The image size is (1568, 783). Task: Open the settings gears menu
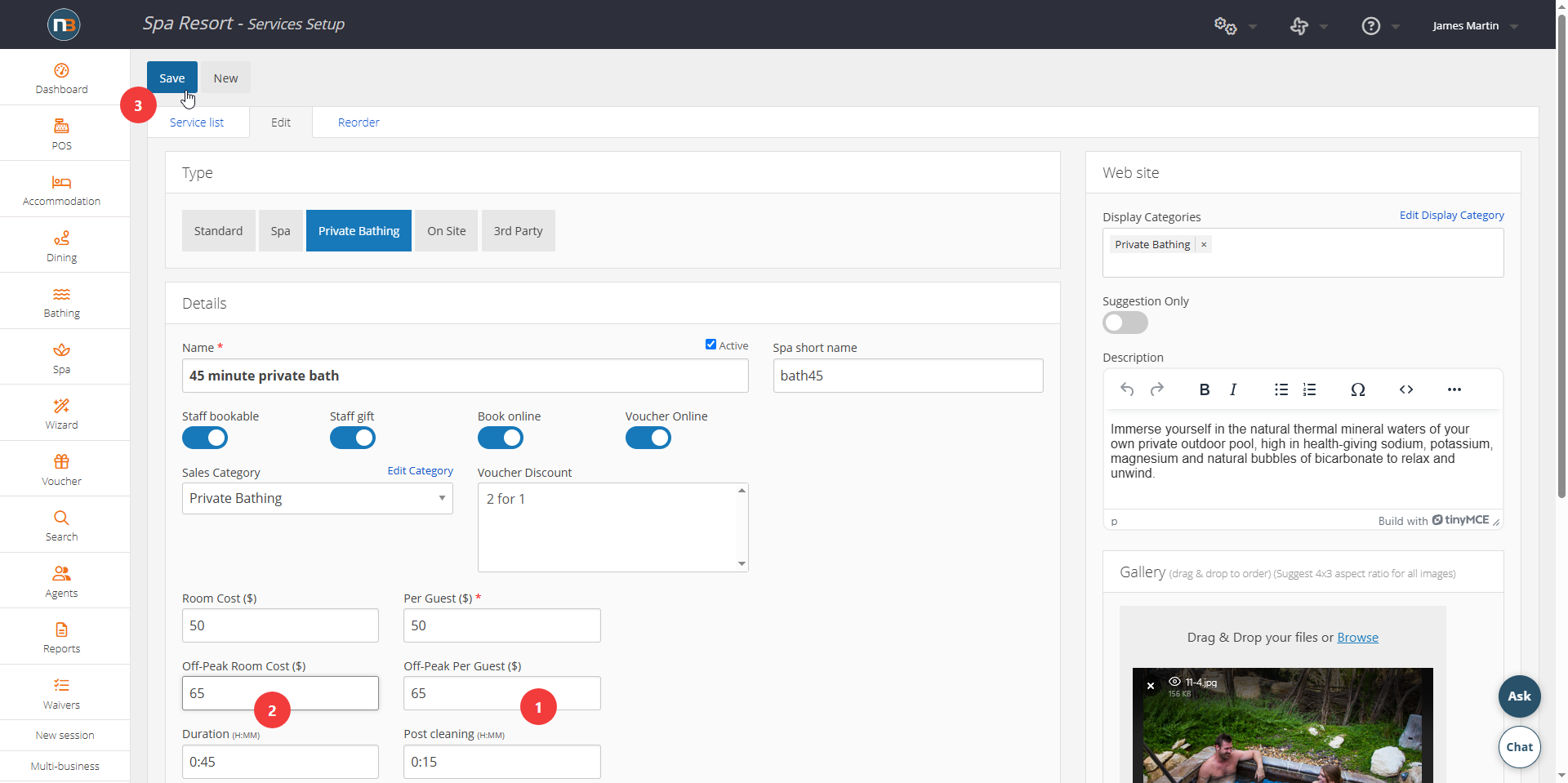(x=1226, y=26)
